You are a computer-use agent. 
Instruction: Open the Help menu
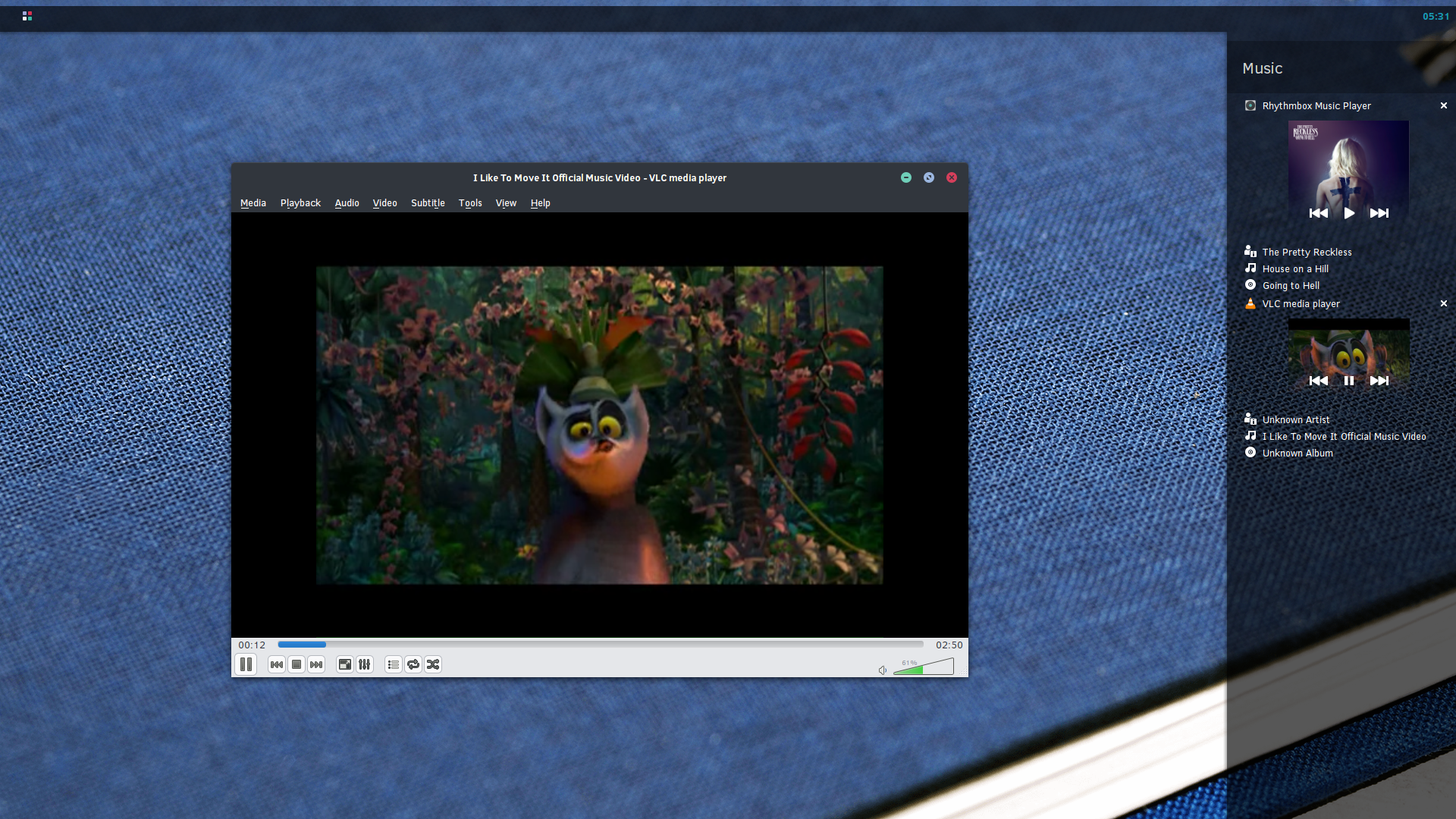[x=541, y=203]
